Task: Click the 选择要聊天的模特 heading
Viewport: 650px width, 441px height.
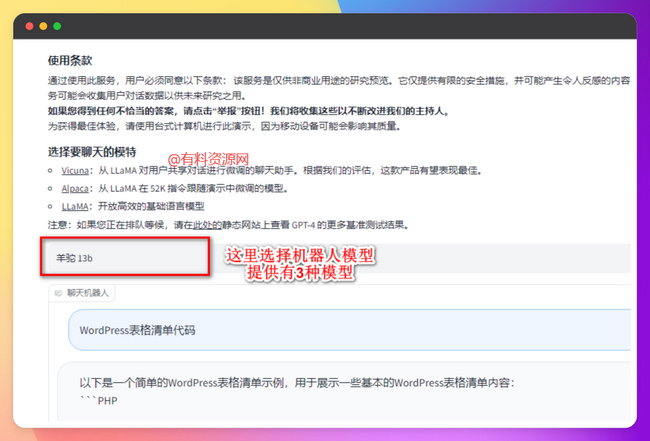Action: click(x=92, y=152)
